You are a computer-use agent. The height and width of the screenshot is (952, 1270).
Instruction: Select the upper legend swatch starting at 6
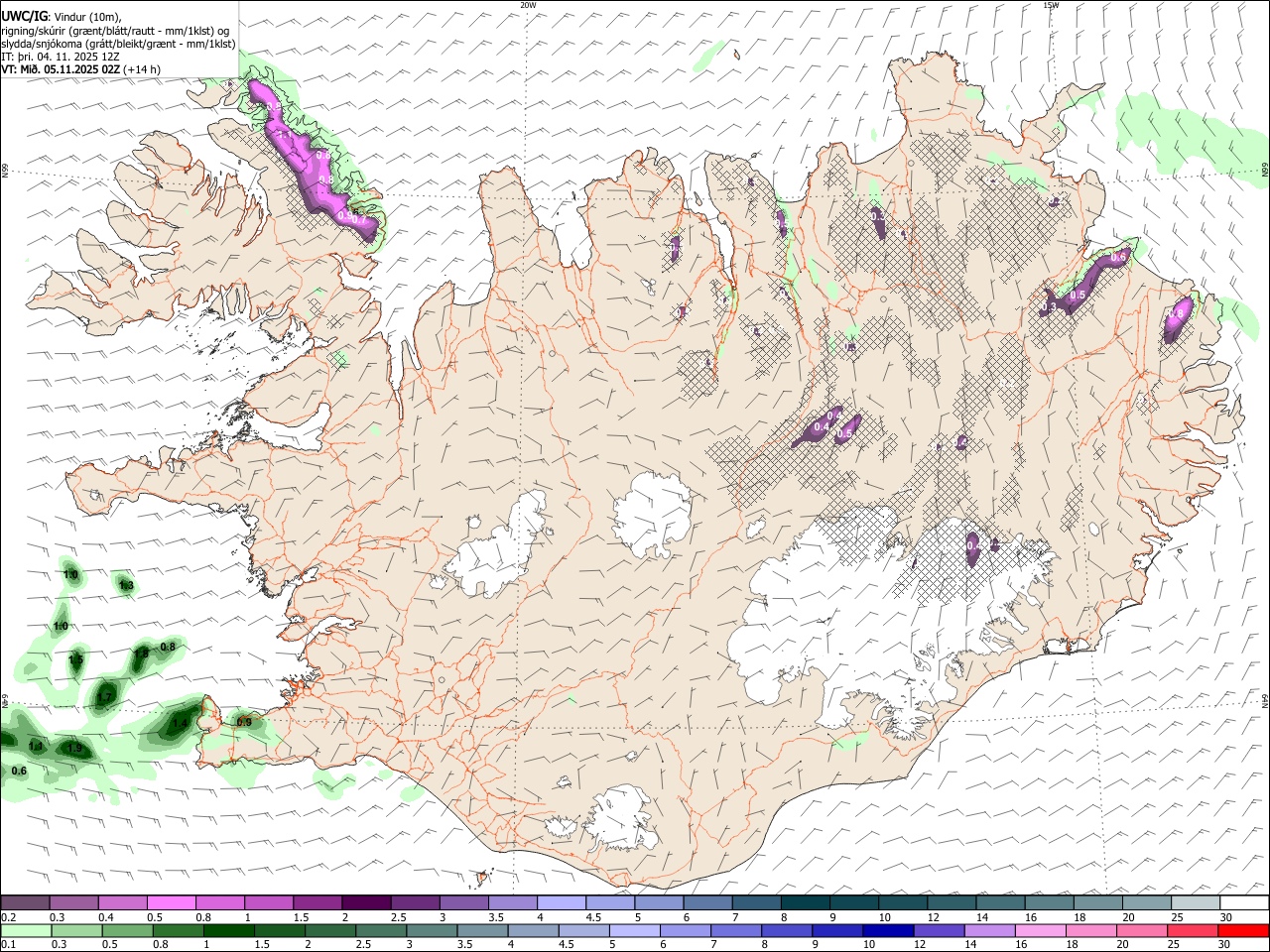(x=707, y=903)
